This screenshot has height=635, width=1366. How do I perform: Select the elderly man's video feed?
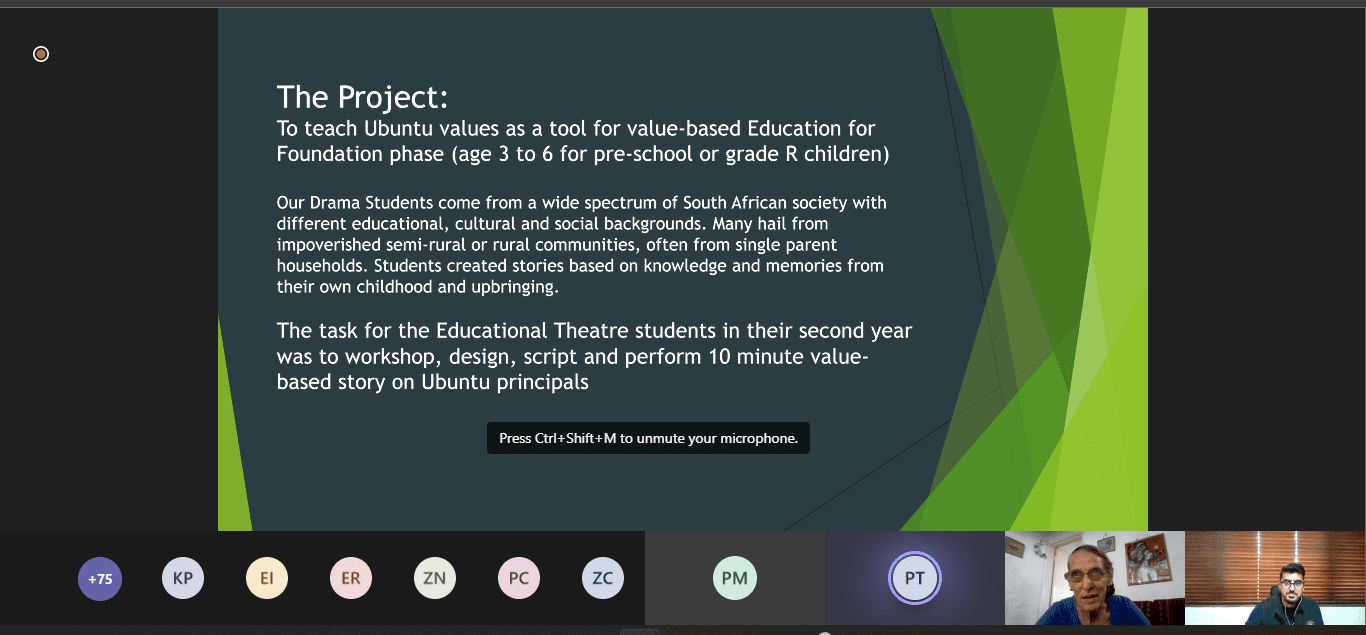tap(1094, 578)
